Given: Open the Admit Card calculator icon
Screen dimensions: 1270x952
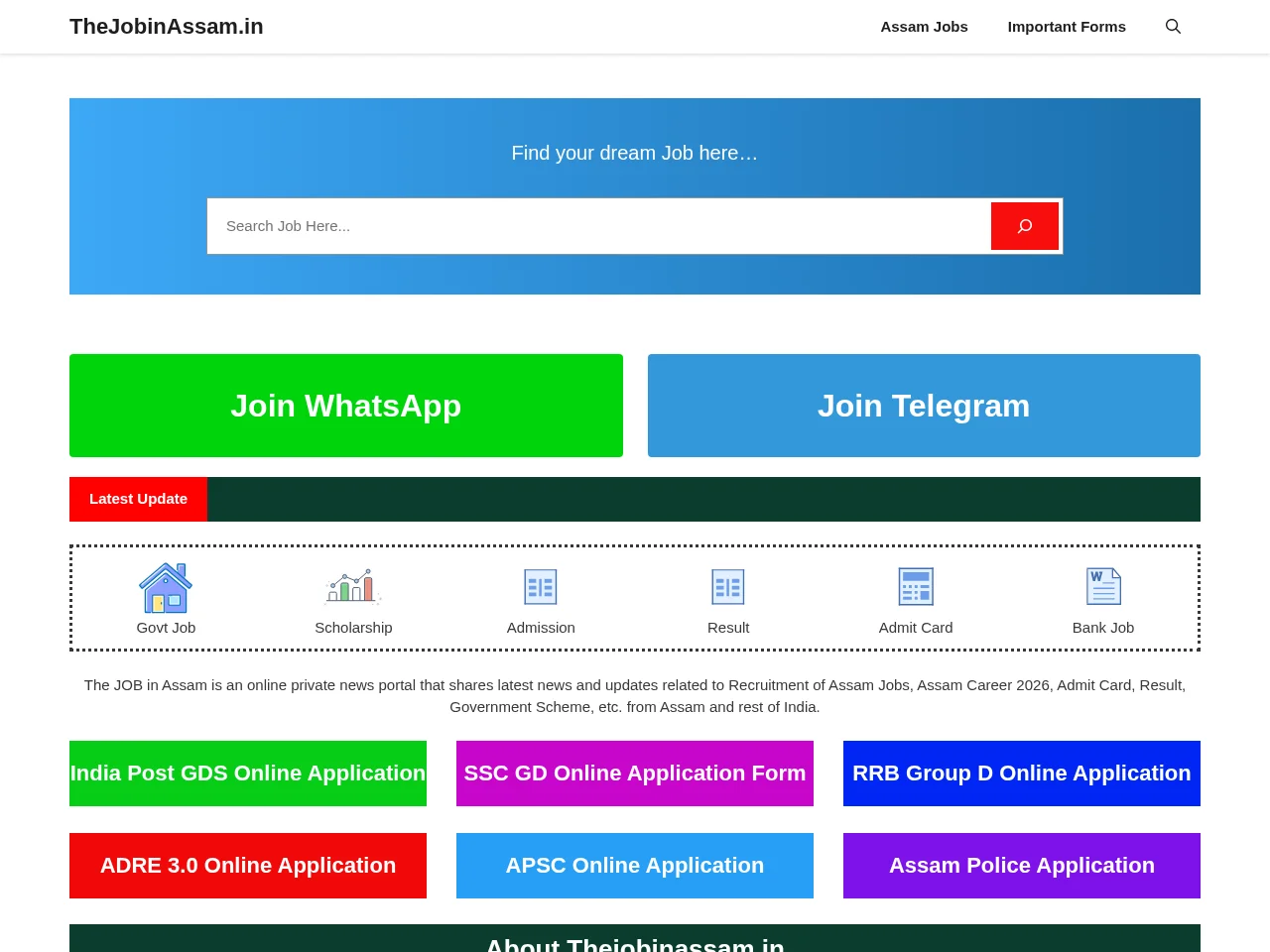Looking at the screenshot, I should (x=916, y=587).
